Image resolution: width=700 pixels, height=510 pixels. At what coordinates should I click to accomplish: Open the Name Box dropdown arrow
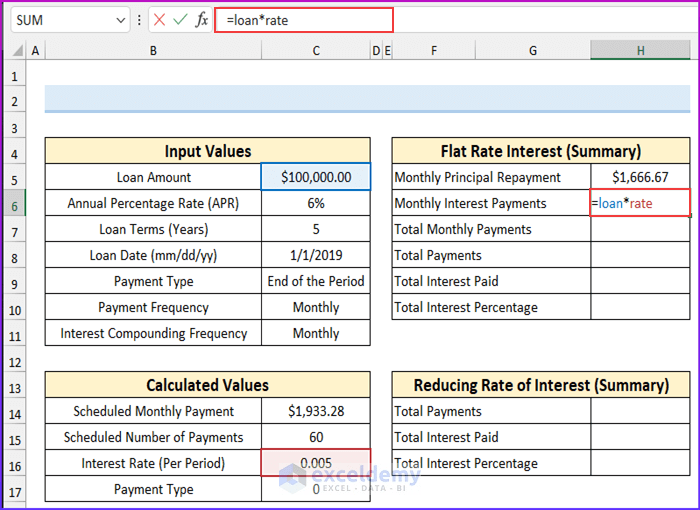120,20
